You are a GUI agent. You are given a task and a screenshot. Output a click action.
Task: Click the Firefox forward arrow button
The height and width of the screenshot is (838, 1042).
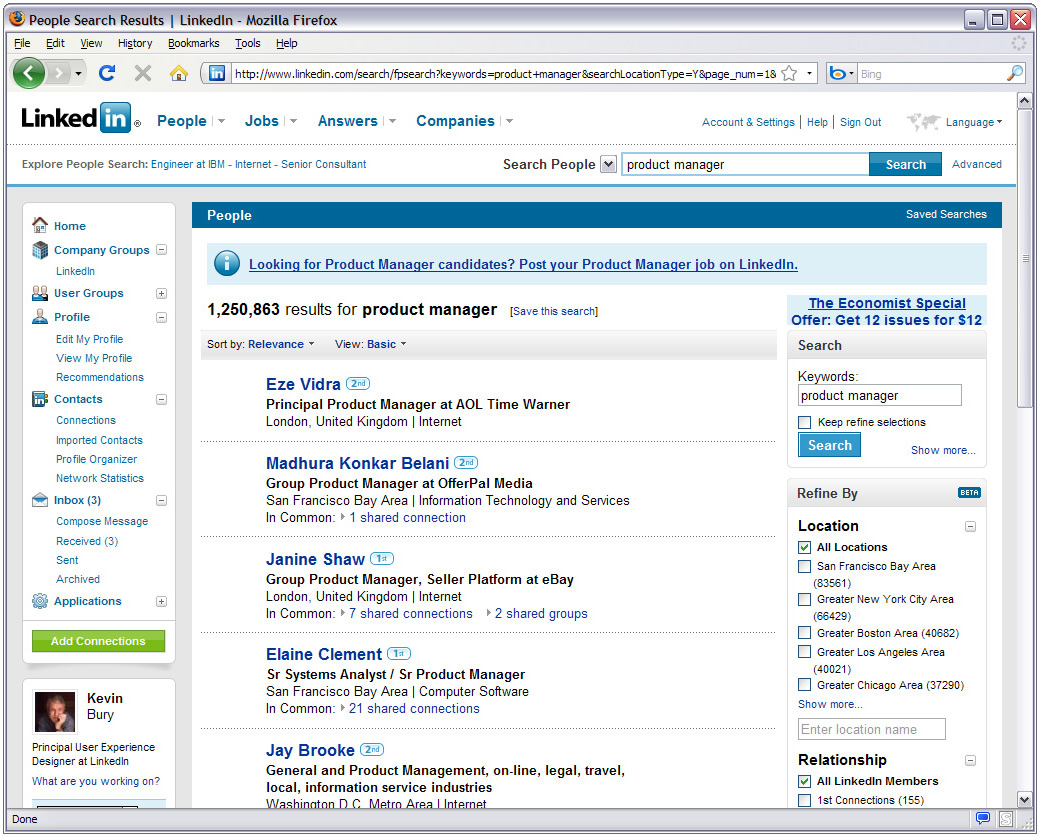[58, 73]
